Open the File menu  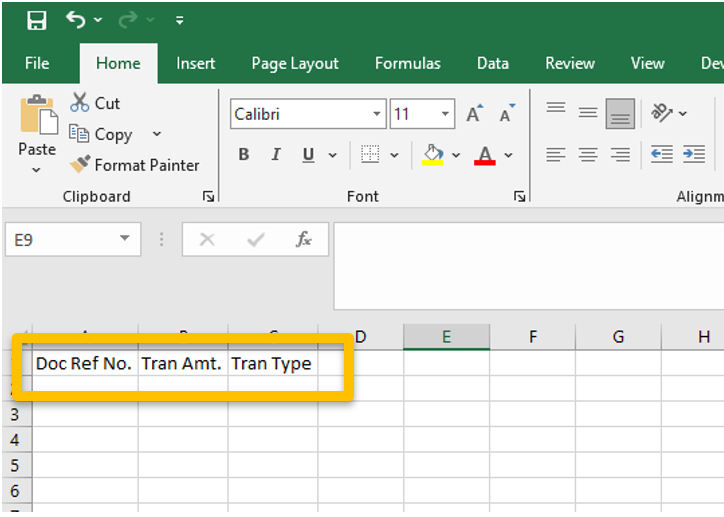37,63
